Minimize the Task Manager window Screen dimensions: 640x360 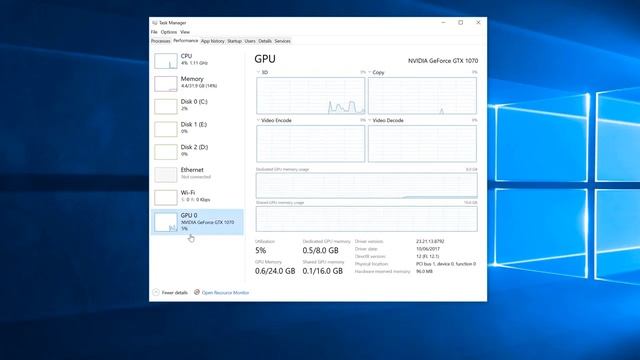(x=443, y=22)
